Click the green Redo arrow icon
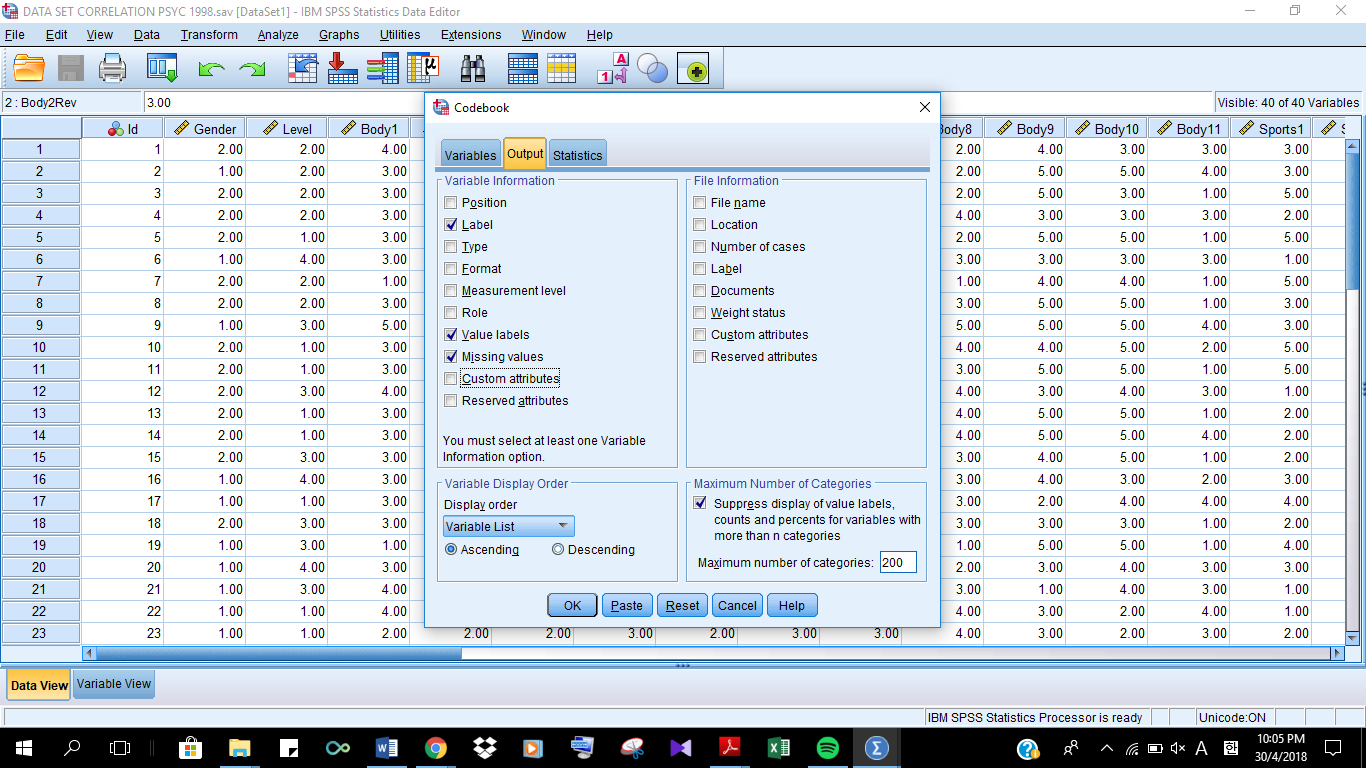The height and width of the screenshot is (768, 1366). (x=252, y=69)
